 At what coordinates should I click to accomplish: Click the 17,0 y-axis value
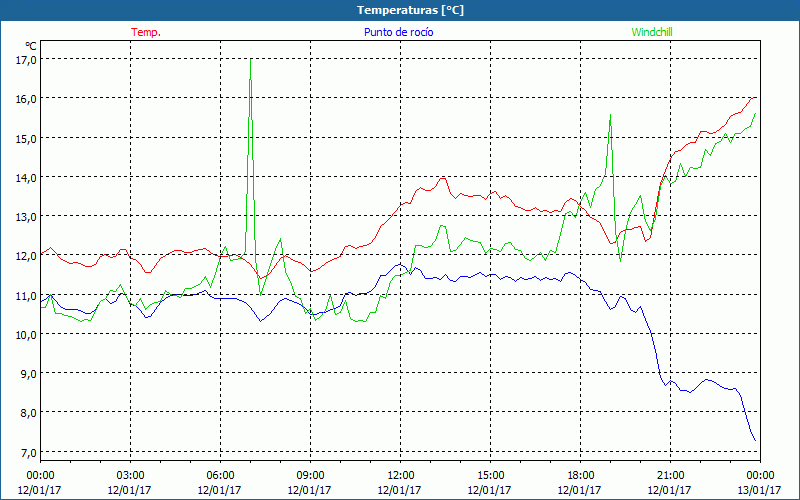click(27, 60)
